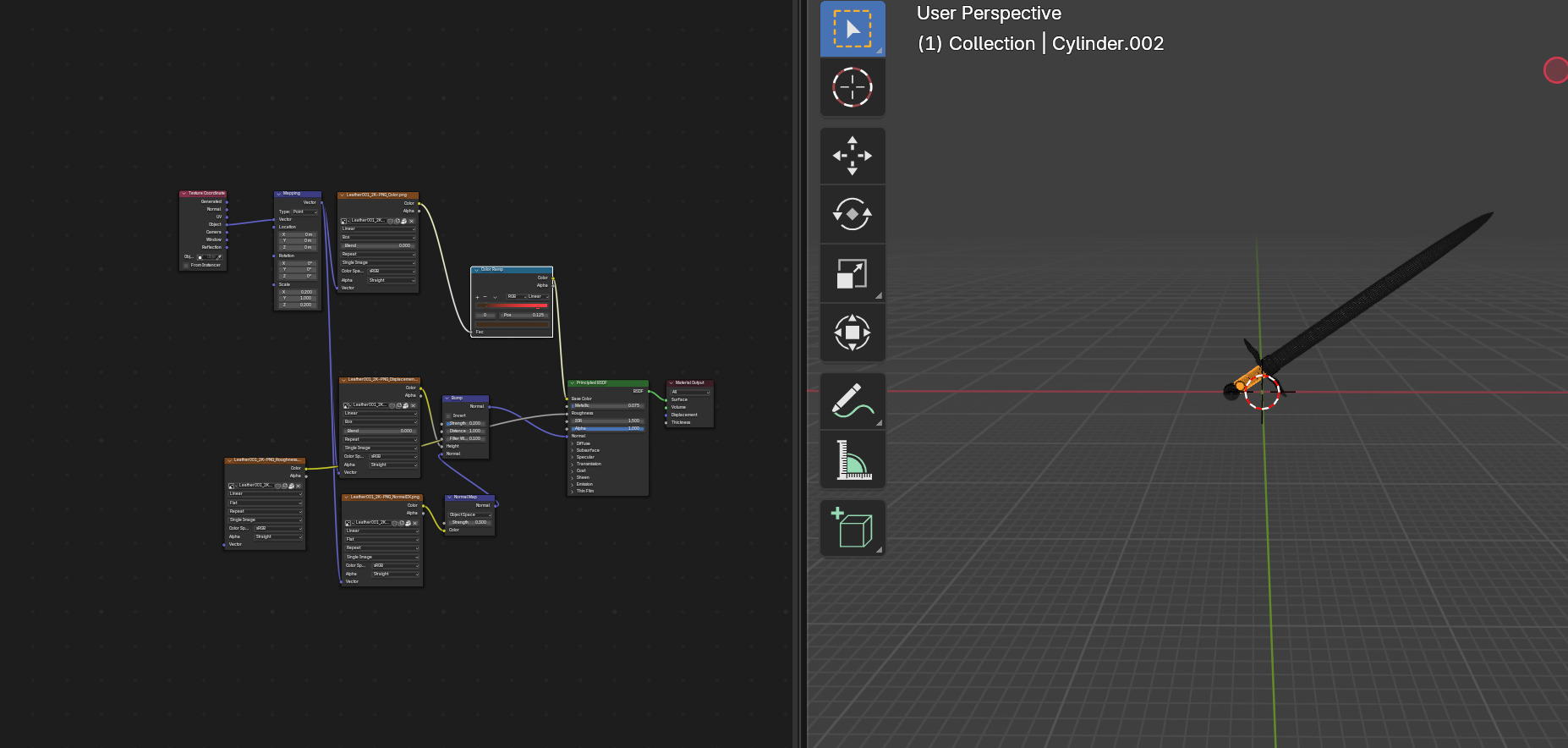
Task: Activate the Rotate tool
Action: click(853, 215)
